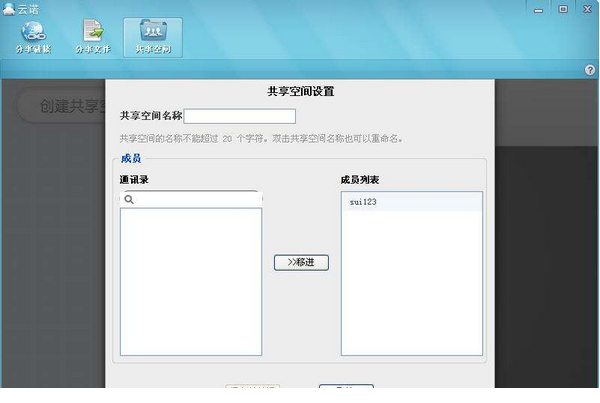Open the 分享链接 toolbar icon
Image resolution: width=600 pixels, height=403 pixels.
click(x=33, y=38)
